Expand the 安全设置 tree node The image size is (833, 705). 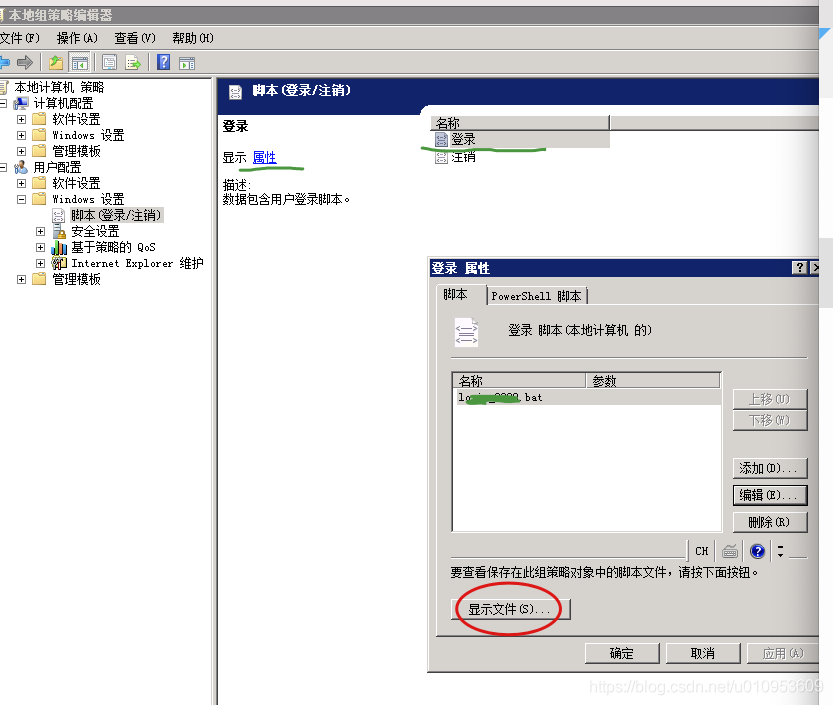coord(40,230)
